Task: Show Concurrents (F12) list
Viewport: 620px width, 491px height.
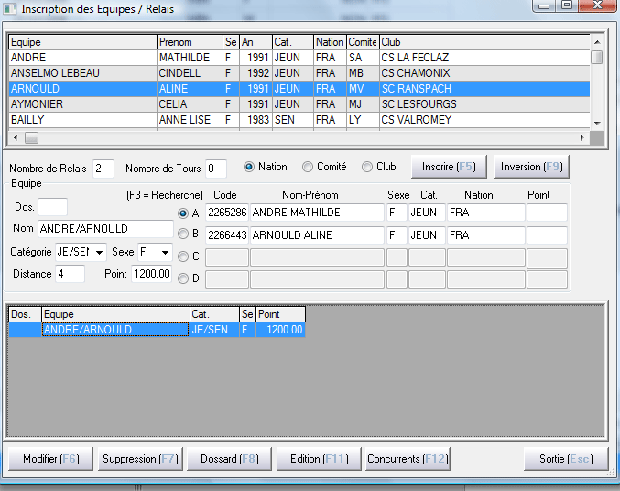Action: [x=406, y=459]
